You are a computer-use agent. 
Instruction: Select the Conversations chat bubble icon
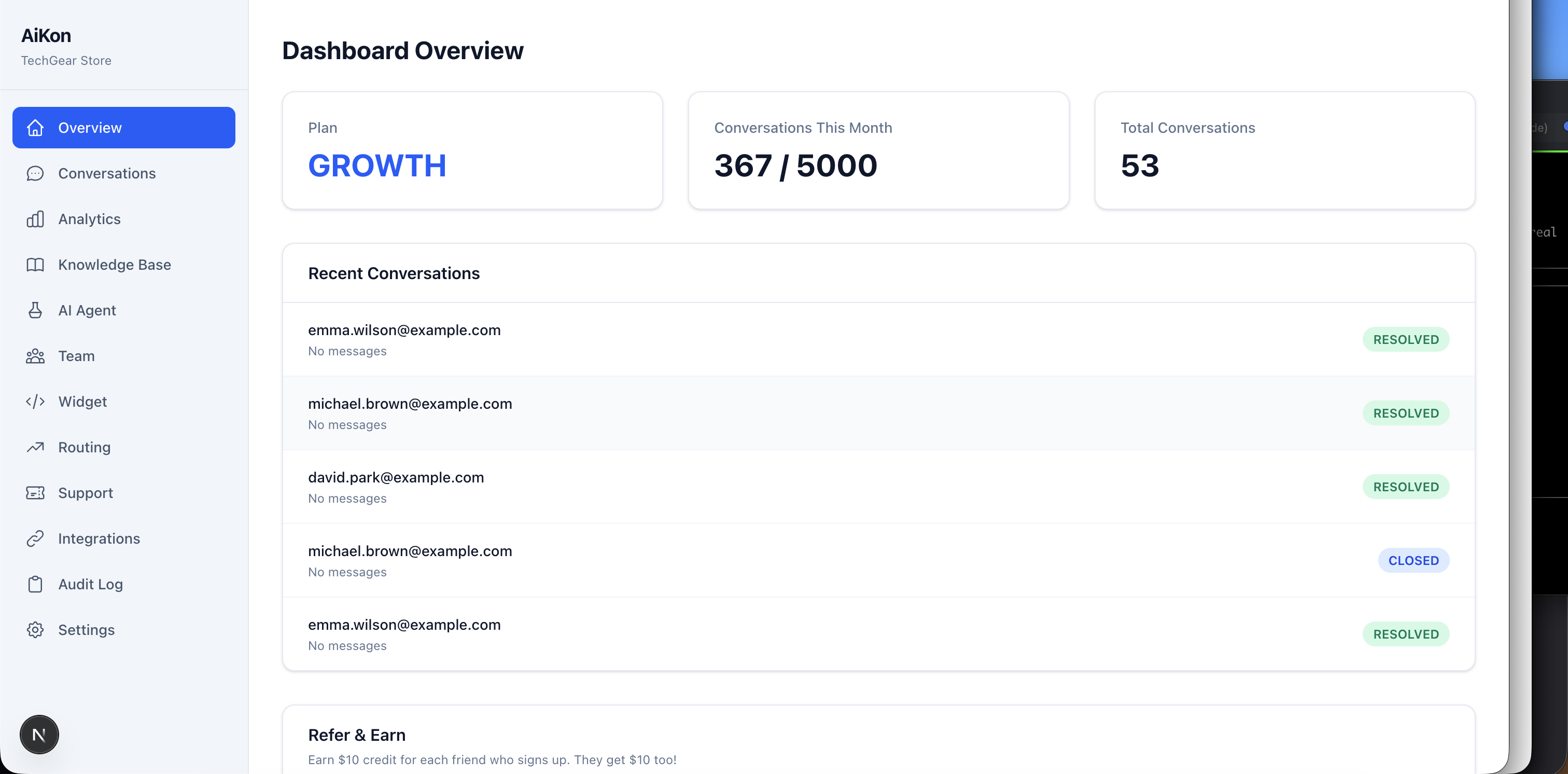pos(35,174)
